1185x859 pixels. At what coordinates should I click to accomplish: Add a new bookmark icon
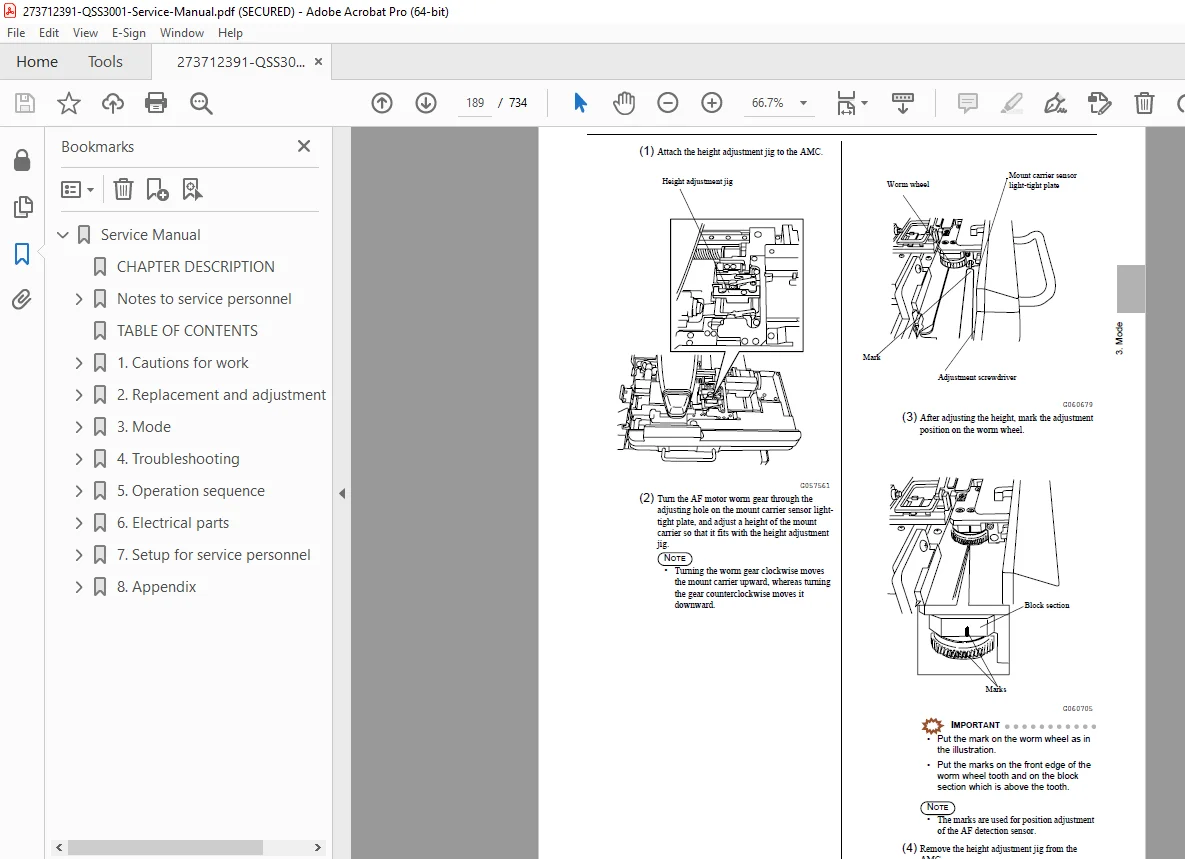pos(157,189)
